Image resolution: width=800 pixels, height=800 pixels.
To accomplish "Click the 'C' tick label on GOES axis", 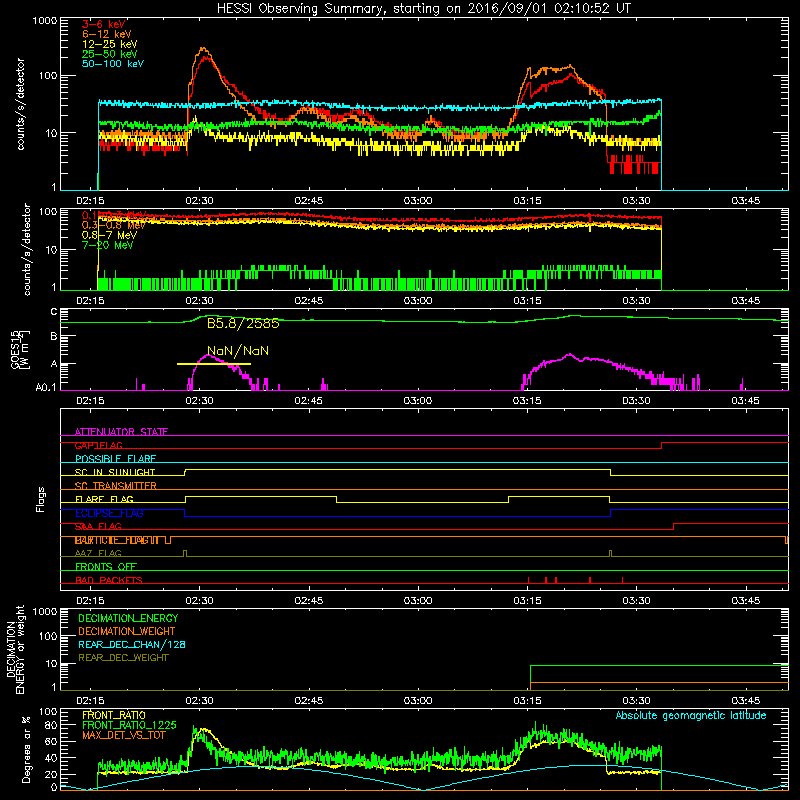I will 54,312.
